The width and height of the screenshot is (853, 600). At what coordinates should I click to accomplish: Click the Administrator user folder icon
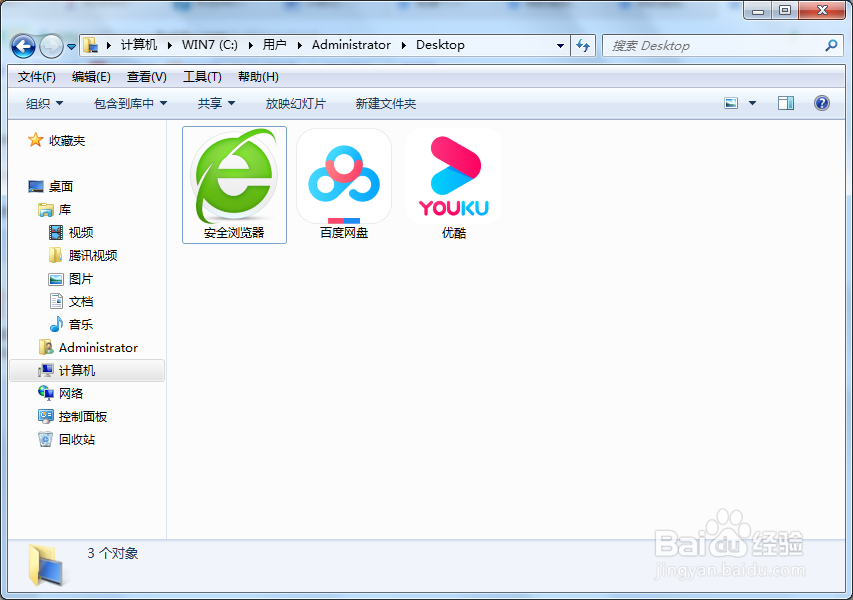46,347
